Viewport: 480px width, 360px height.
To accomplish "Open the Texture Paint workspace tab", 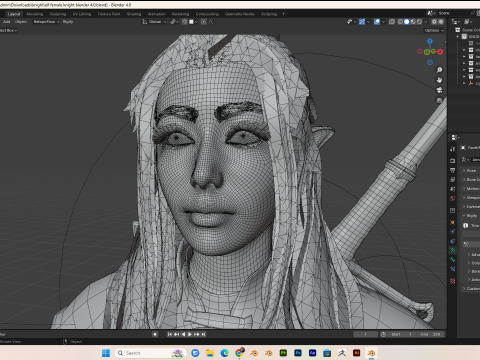I will pyautogui.click(x=109, y=14).
